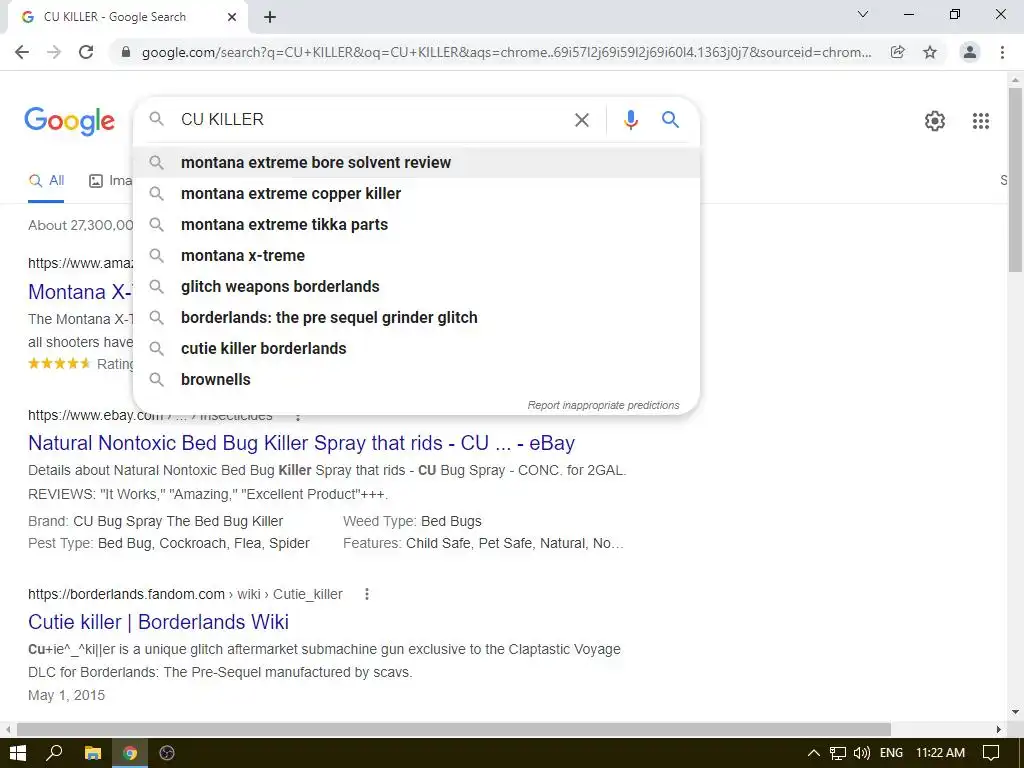The height and width of the screenshot is (768, 1024).
Task: Open the notification center icon
Action: pyautogui.click(x=991, y=753)
